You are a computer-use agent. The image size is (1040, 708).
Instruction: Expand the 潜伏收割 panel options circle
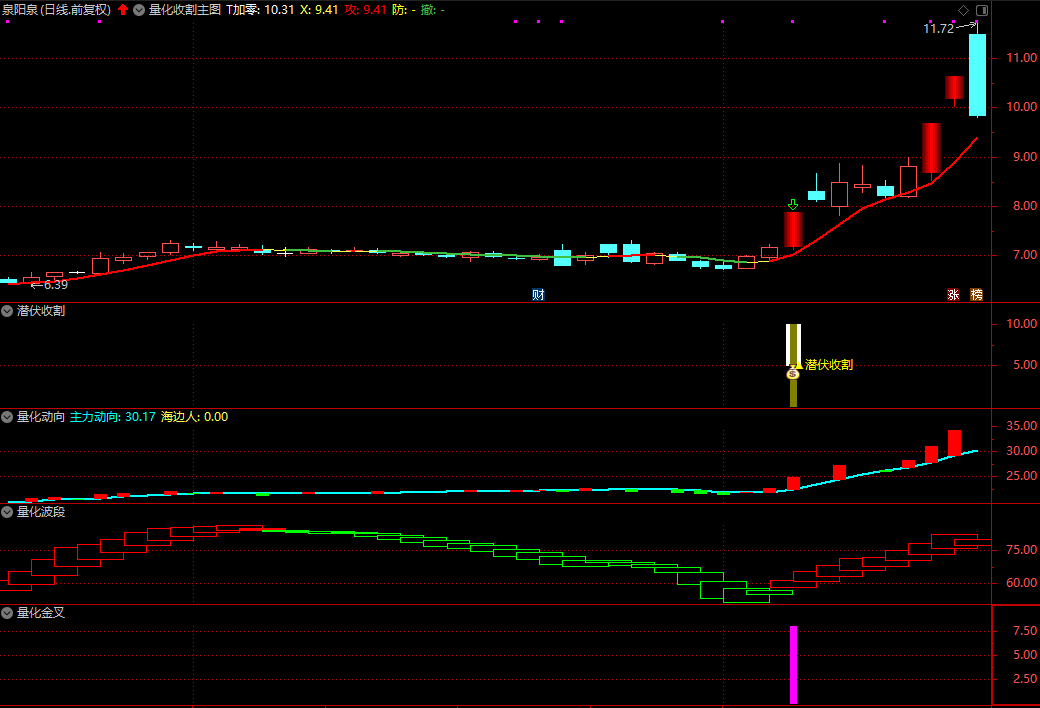[7, 311]
